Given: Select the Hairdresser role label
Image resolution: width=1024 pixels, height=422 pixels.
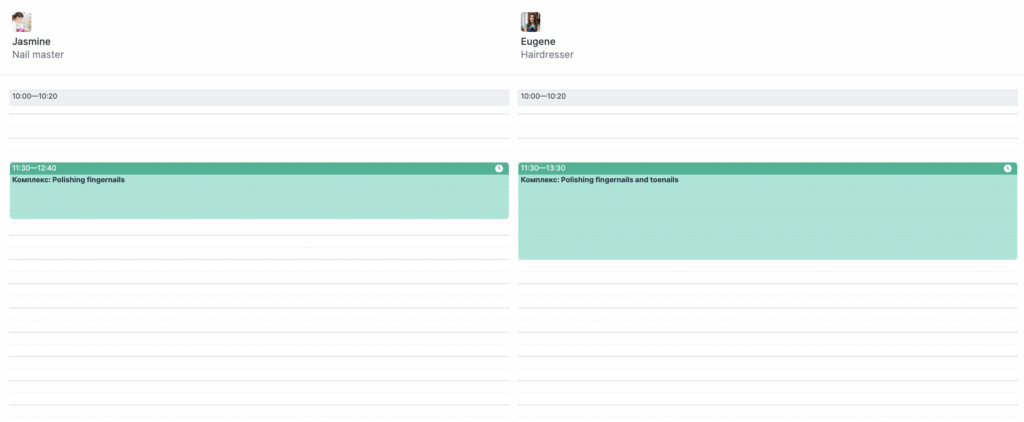Looking at the screenshot, I should (x=547, y=55).
